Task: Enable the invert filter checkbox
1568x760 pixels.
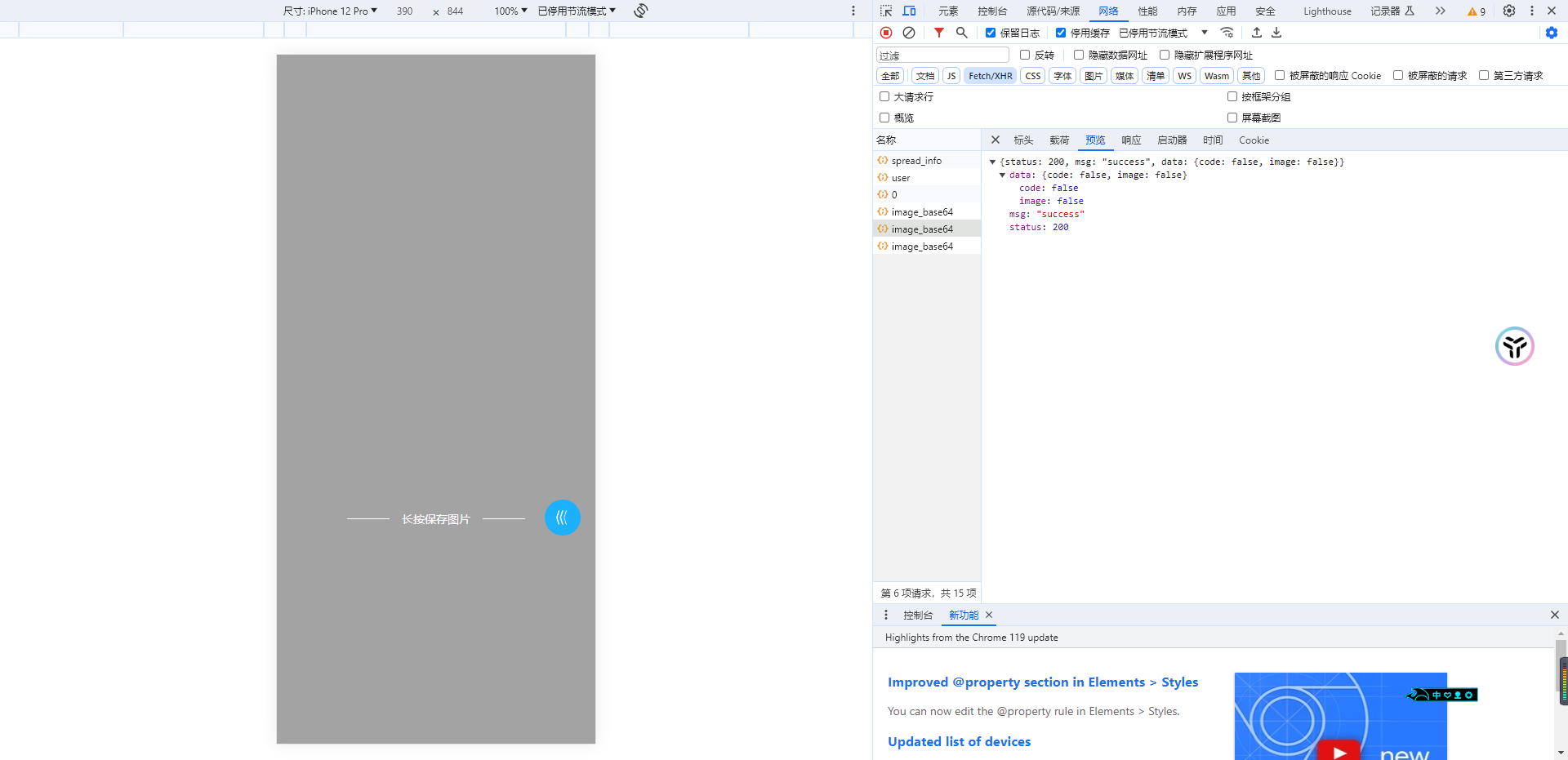Action: coord(1025,55)
